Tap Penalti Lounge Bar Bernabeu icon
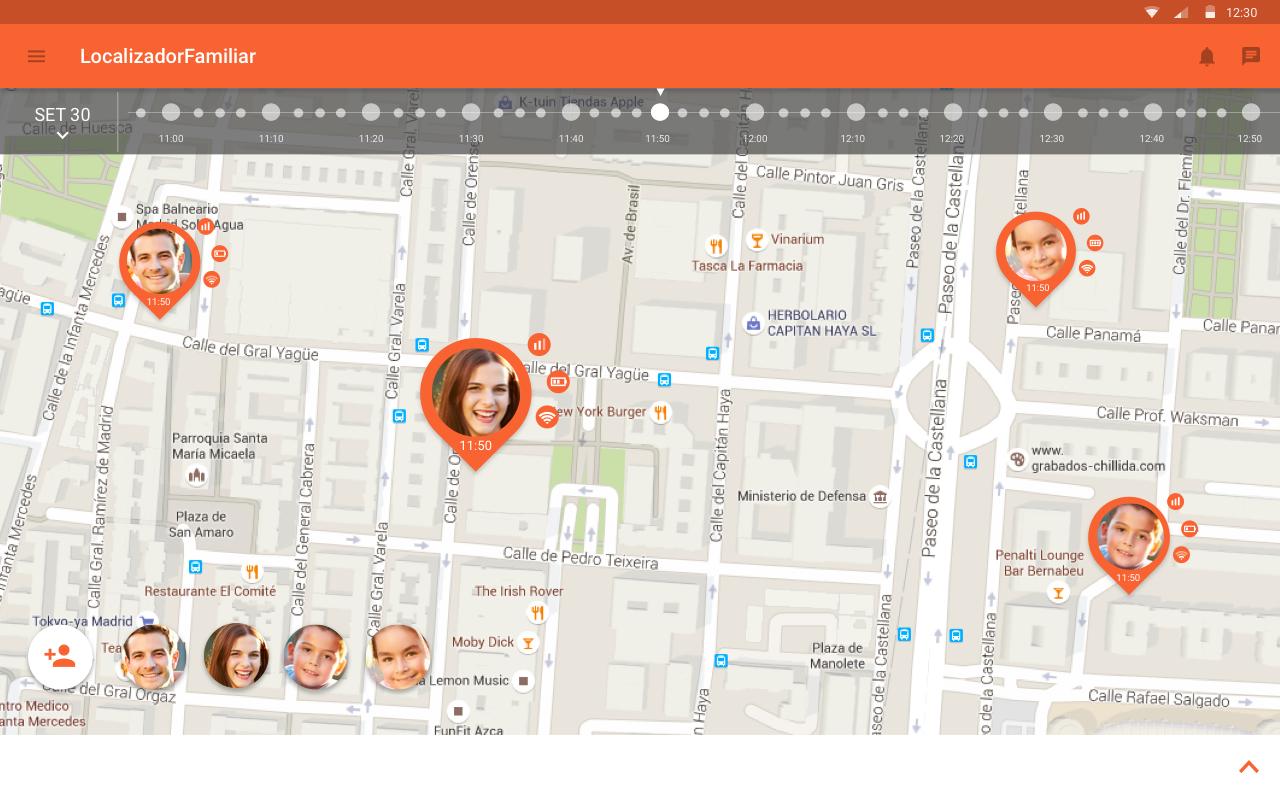The image size is (1280, 800). coord(1058,593)
